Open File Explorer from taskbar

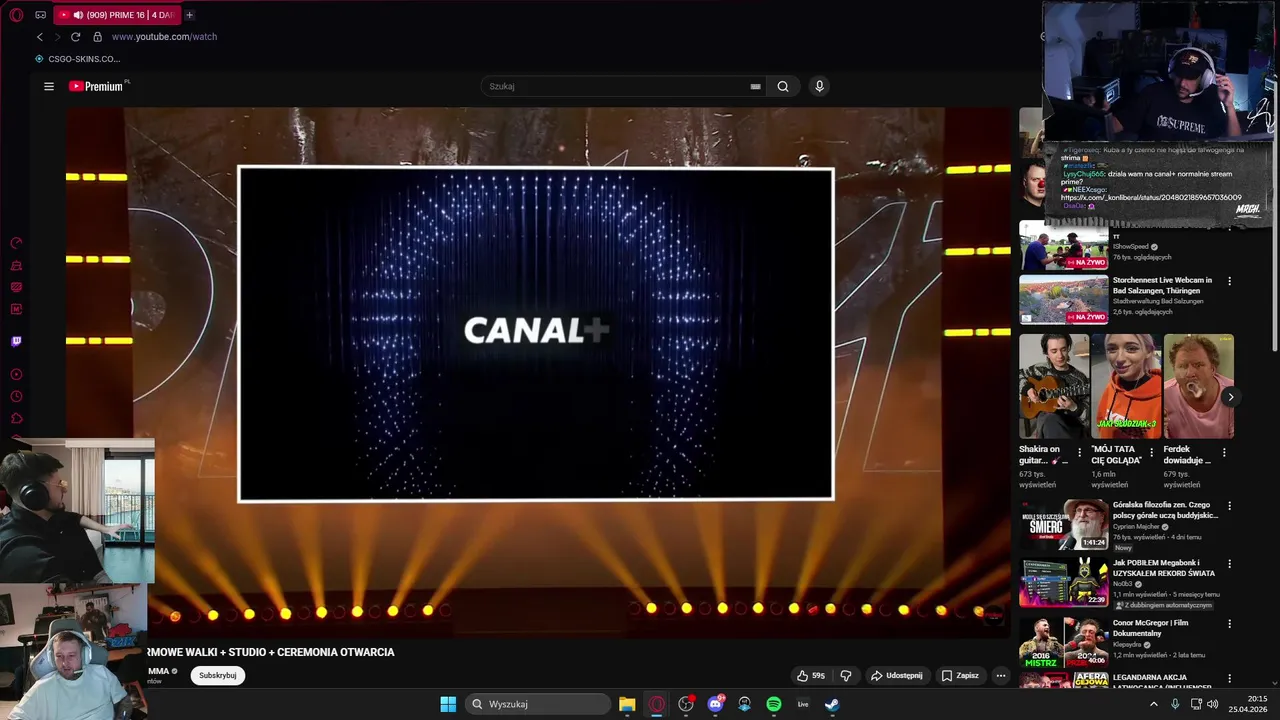pos(627,704)
